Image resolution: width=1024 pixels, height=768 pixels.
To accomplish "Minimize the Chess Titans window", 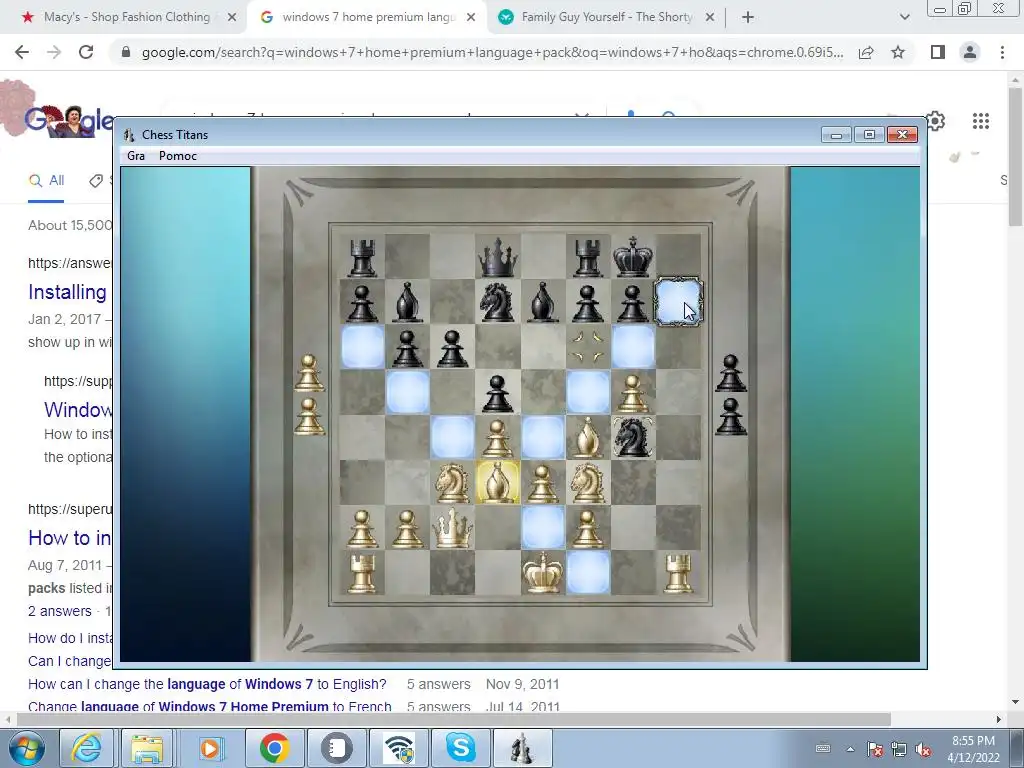I will point(837,135).
